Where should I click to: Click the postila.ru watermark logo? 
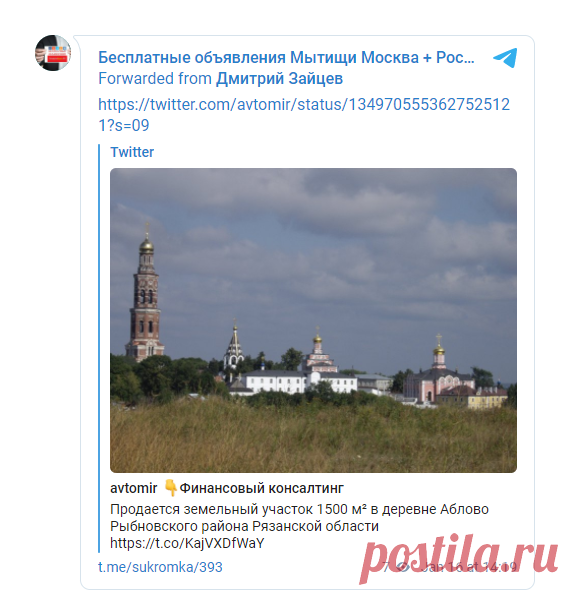pyautogui.click(x=459, y=558)
